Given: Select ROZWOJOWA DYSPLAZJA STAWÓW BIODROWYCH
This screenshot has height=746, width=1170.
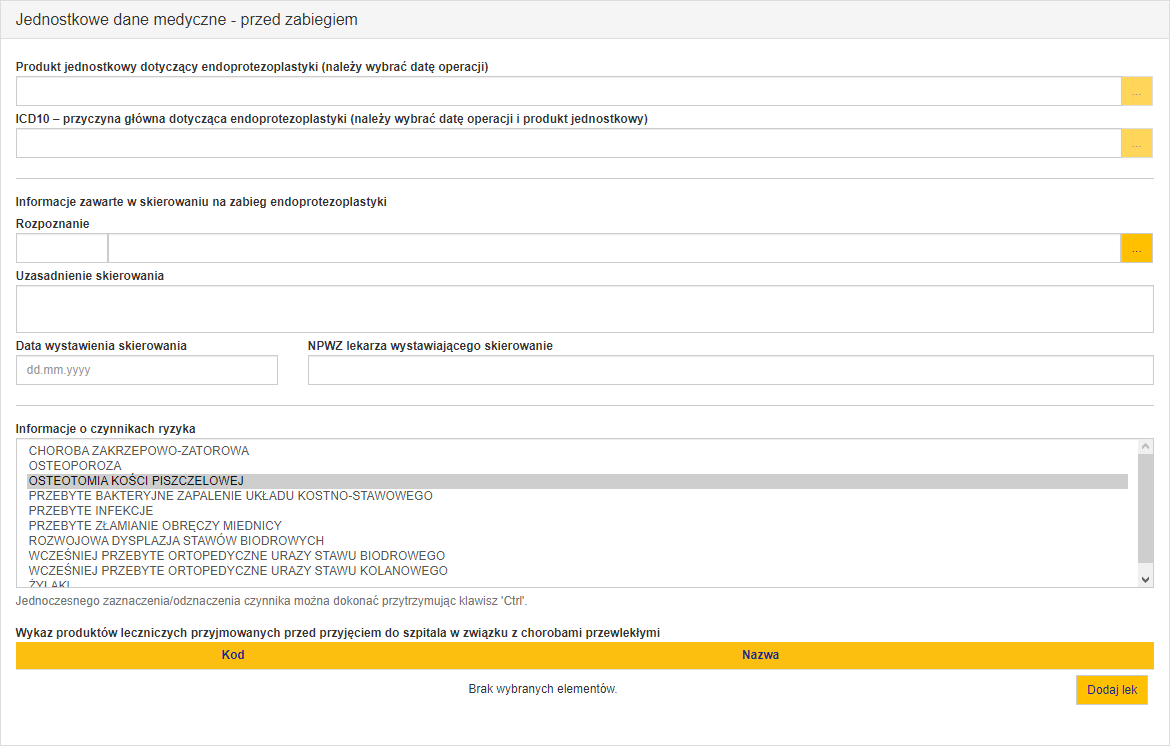Looking at the screenshot, I should click(176, 541).
